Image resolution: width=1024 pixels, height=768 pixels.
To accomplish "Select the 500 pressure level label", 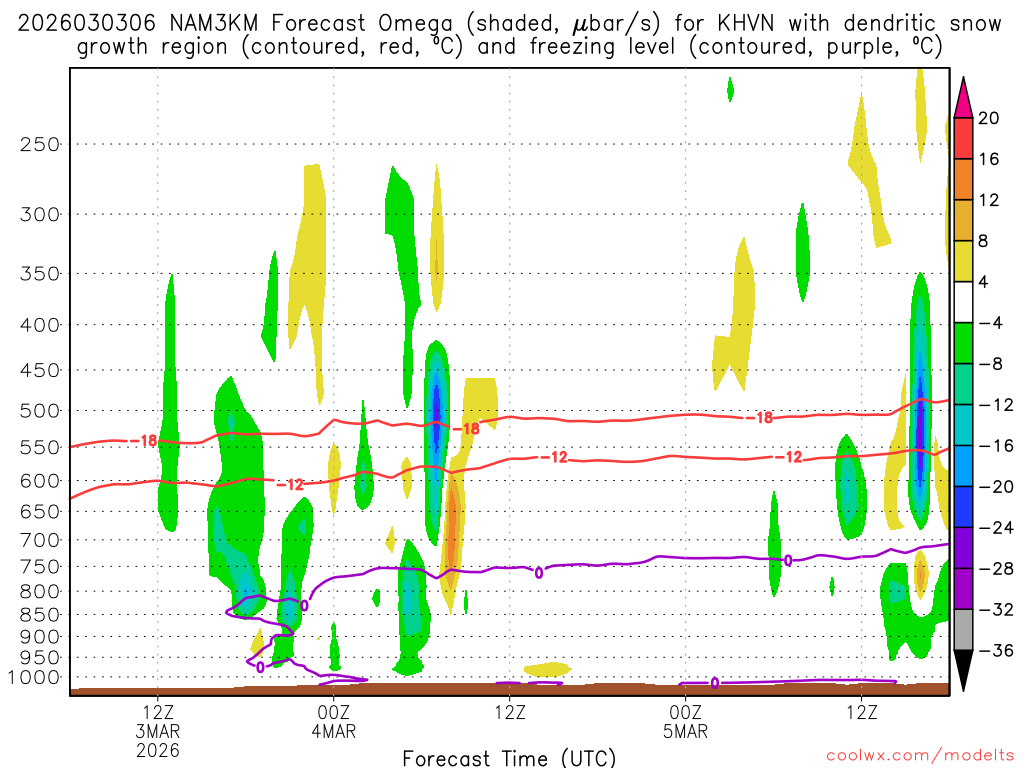I will (x=40, y=411).
